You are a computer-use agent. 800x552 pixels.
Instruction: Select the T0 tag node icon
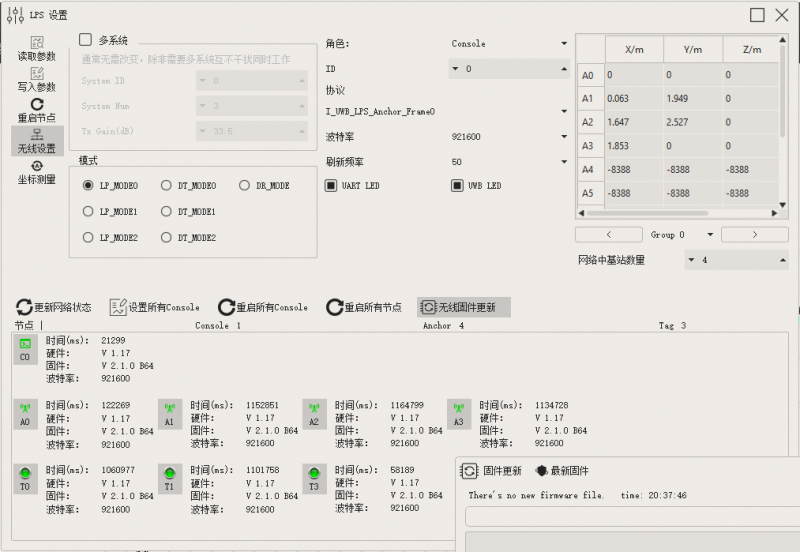[25, 479]
